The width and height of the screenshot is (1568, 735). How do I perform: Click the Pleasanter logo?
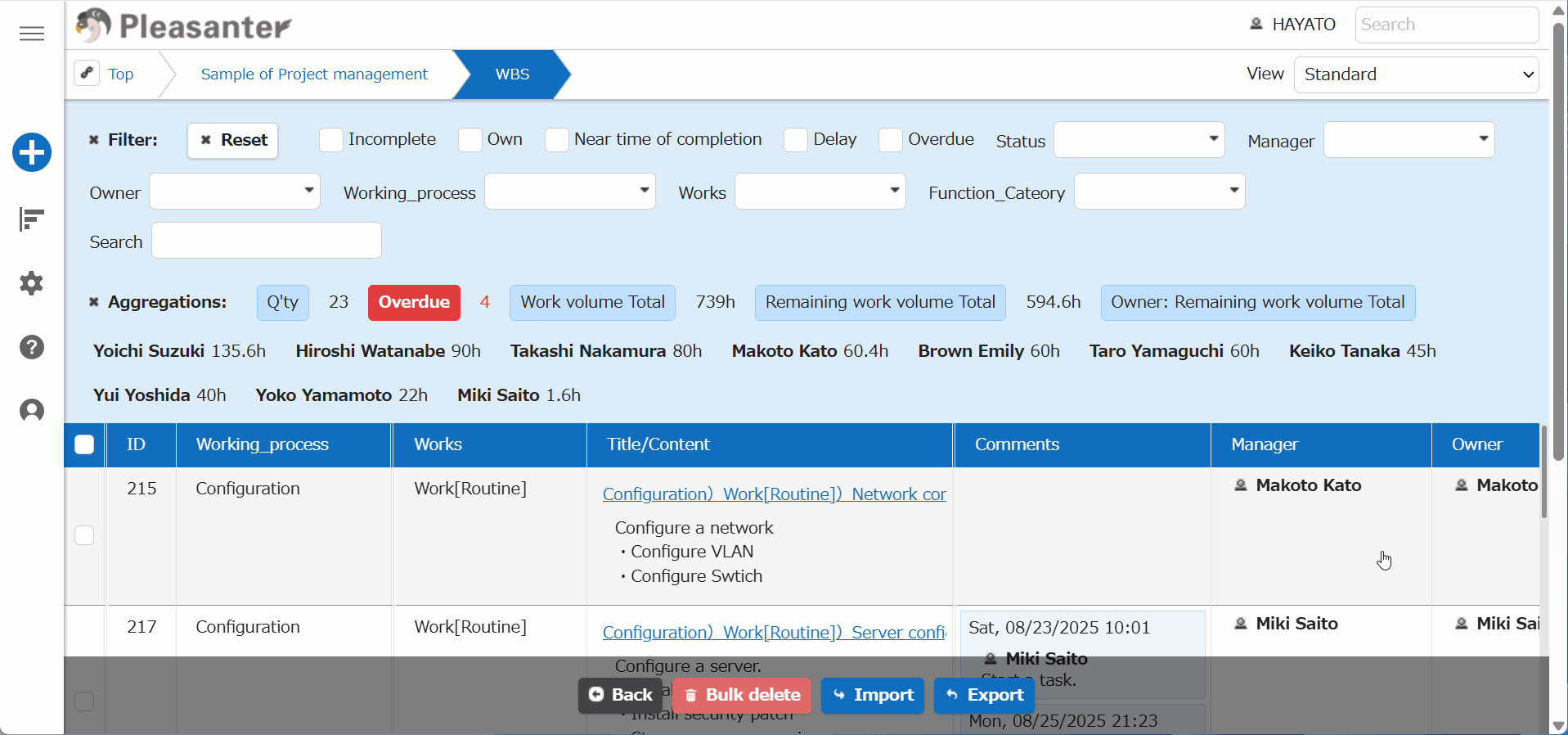tap(184, 25)
